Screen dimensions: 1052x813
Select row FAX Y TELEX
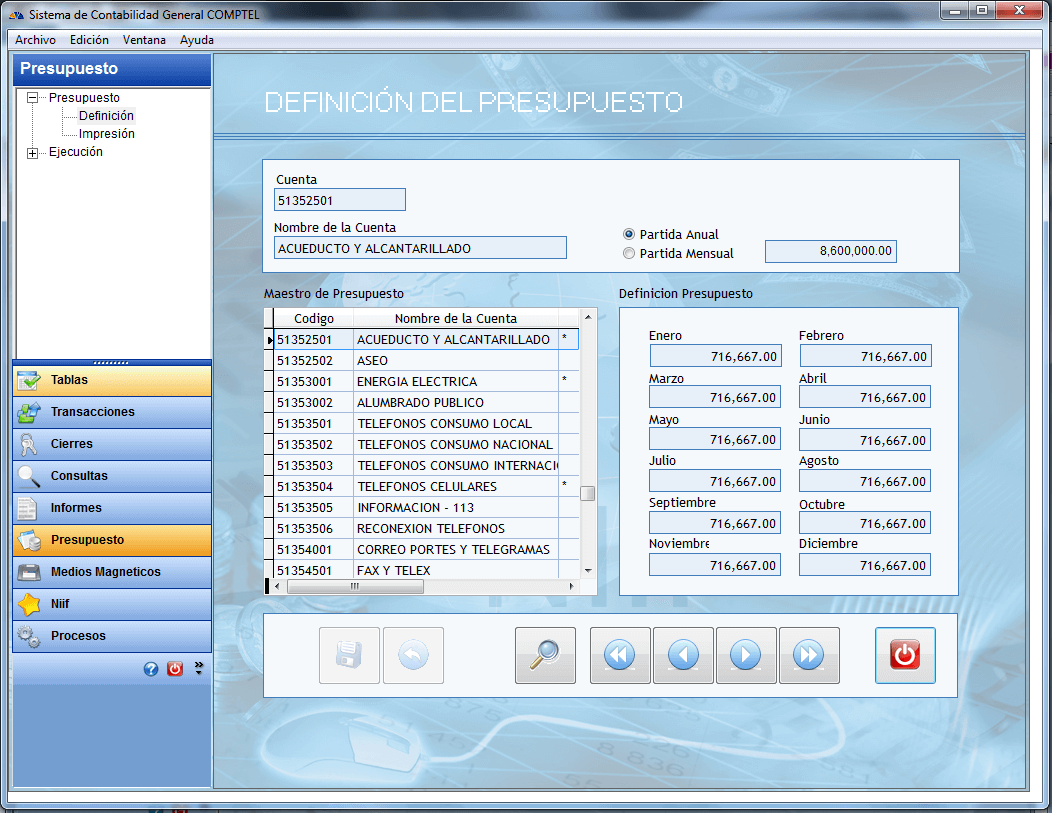pos(425,570)
